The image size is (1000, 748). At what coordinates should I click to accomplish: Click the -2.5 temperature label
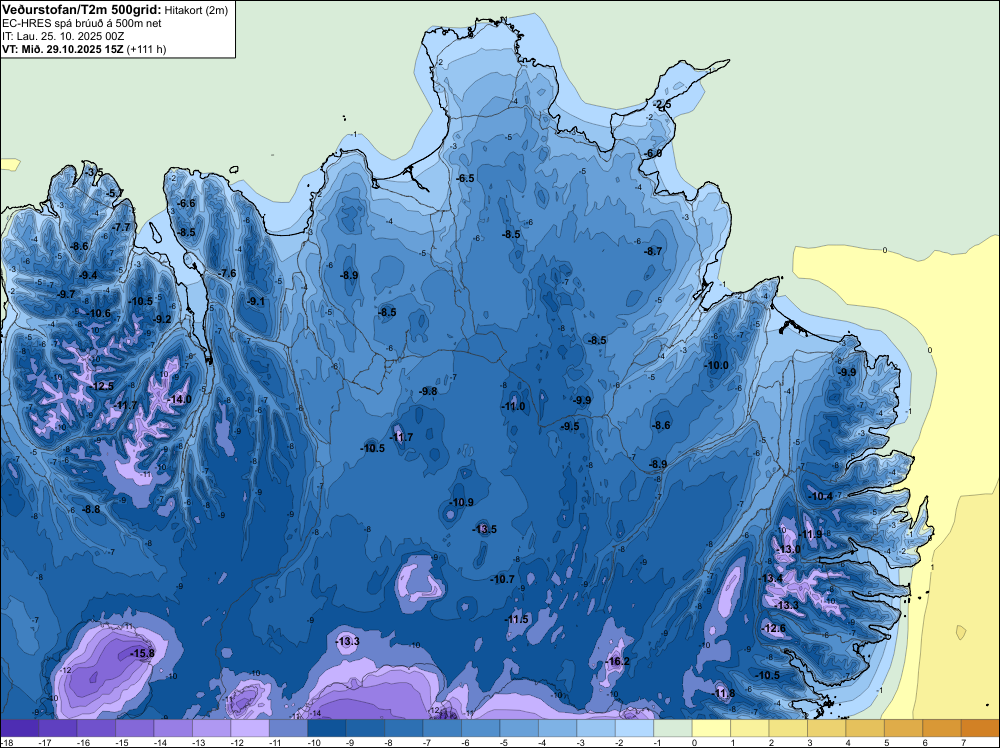pos(662,105)
